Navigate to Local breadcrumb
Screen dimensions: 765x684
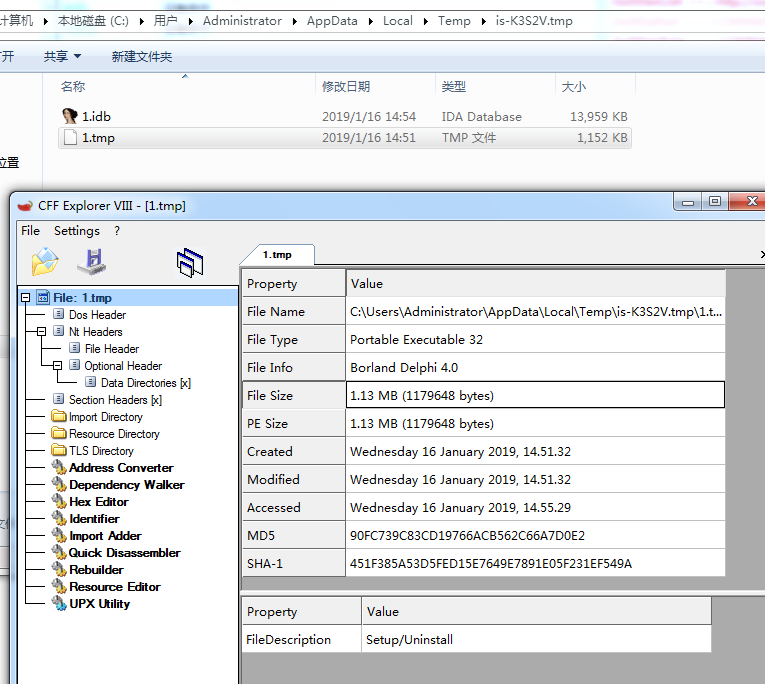click(x=398, y=21)
